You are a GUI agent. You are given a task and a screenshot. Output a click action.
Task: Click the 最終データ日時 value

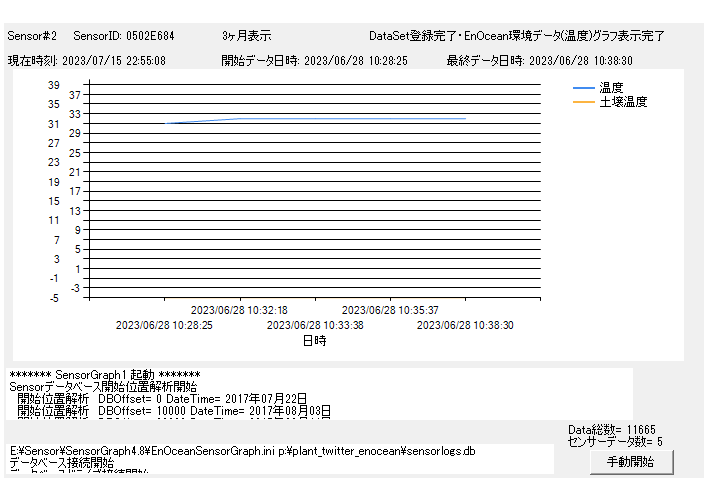click(580, 61)
